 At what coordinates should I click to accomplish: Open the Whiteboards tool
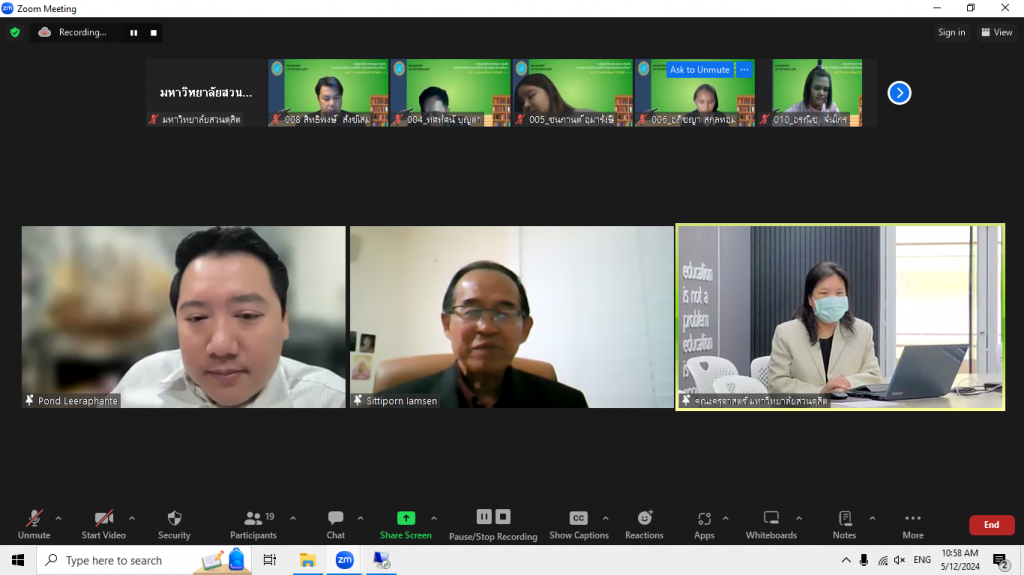[x=771, y=523]
